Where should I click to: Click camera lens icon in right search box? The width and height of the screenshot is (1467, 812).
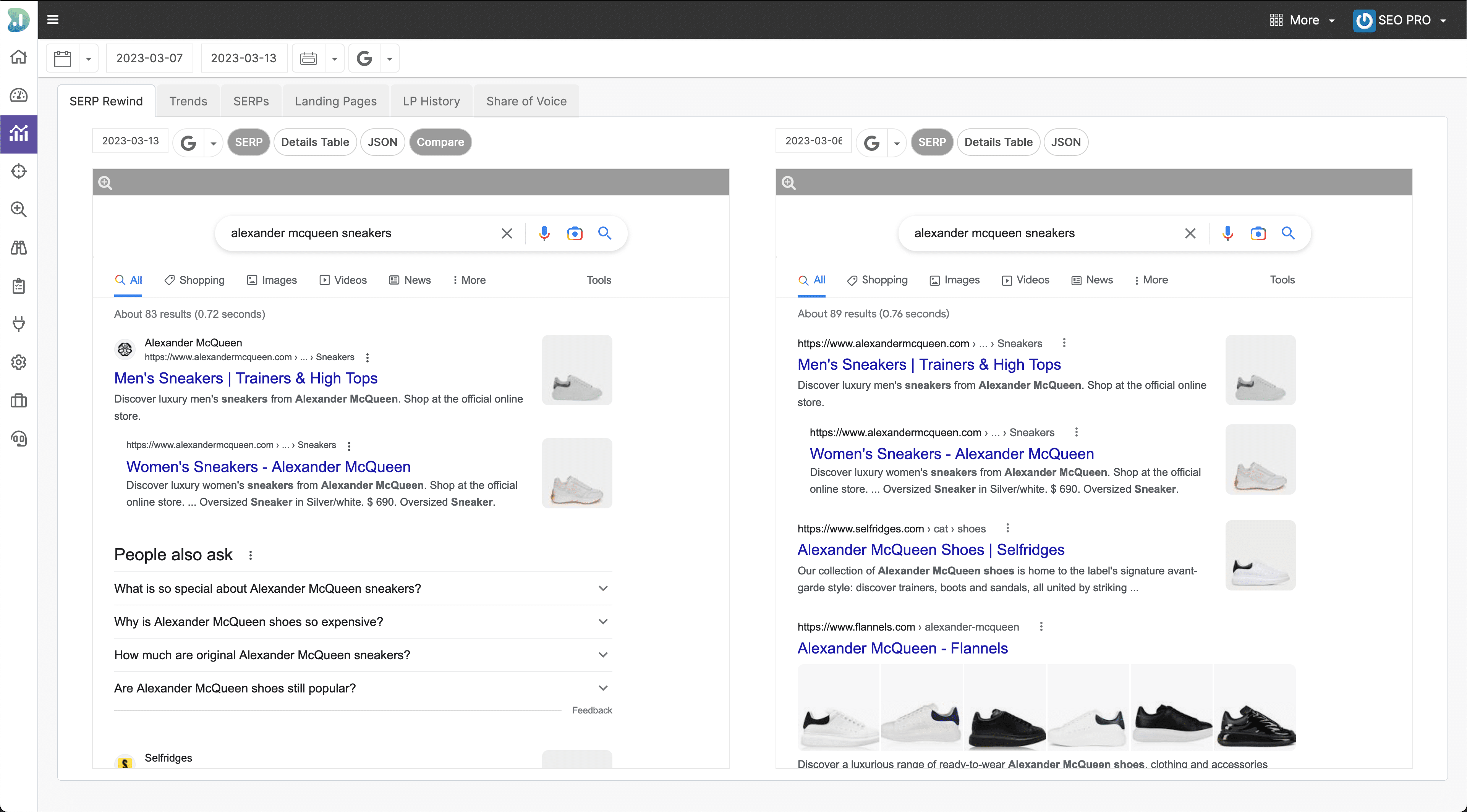(x=1258, y=233)
